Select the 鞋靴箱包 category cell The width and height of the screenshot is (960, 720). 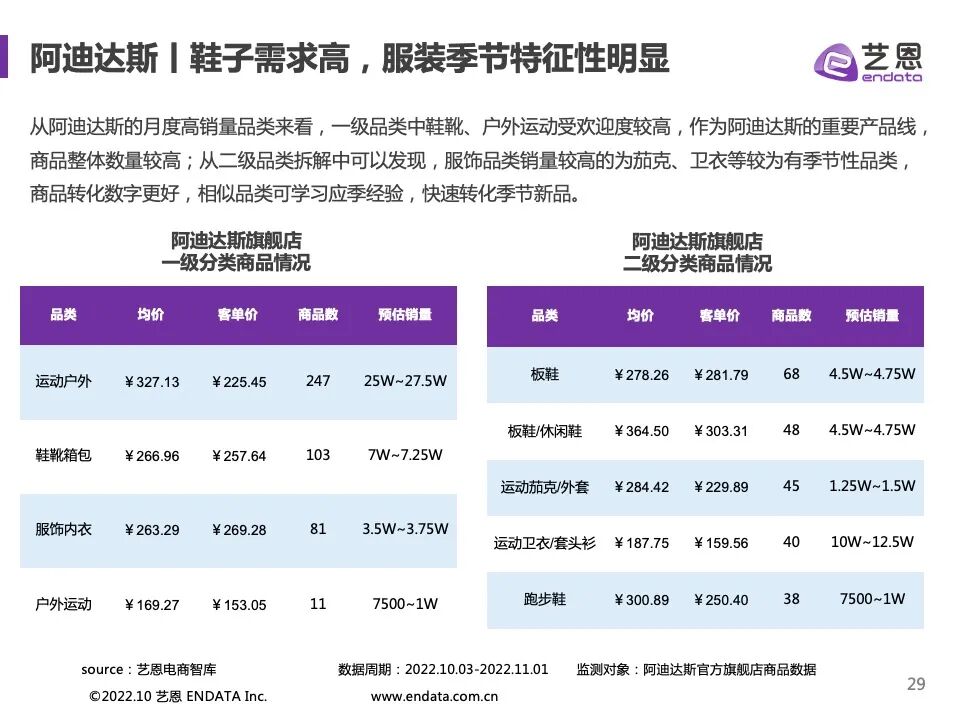pyautogui.click(x=64, y=456)
